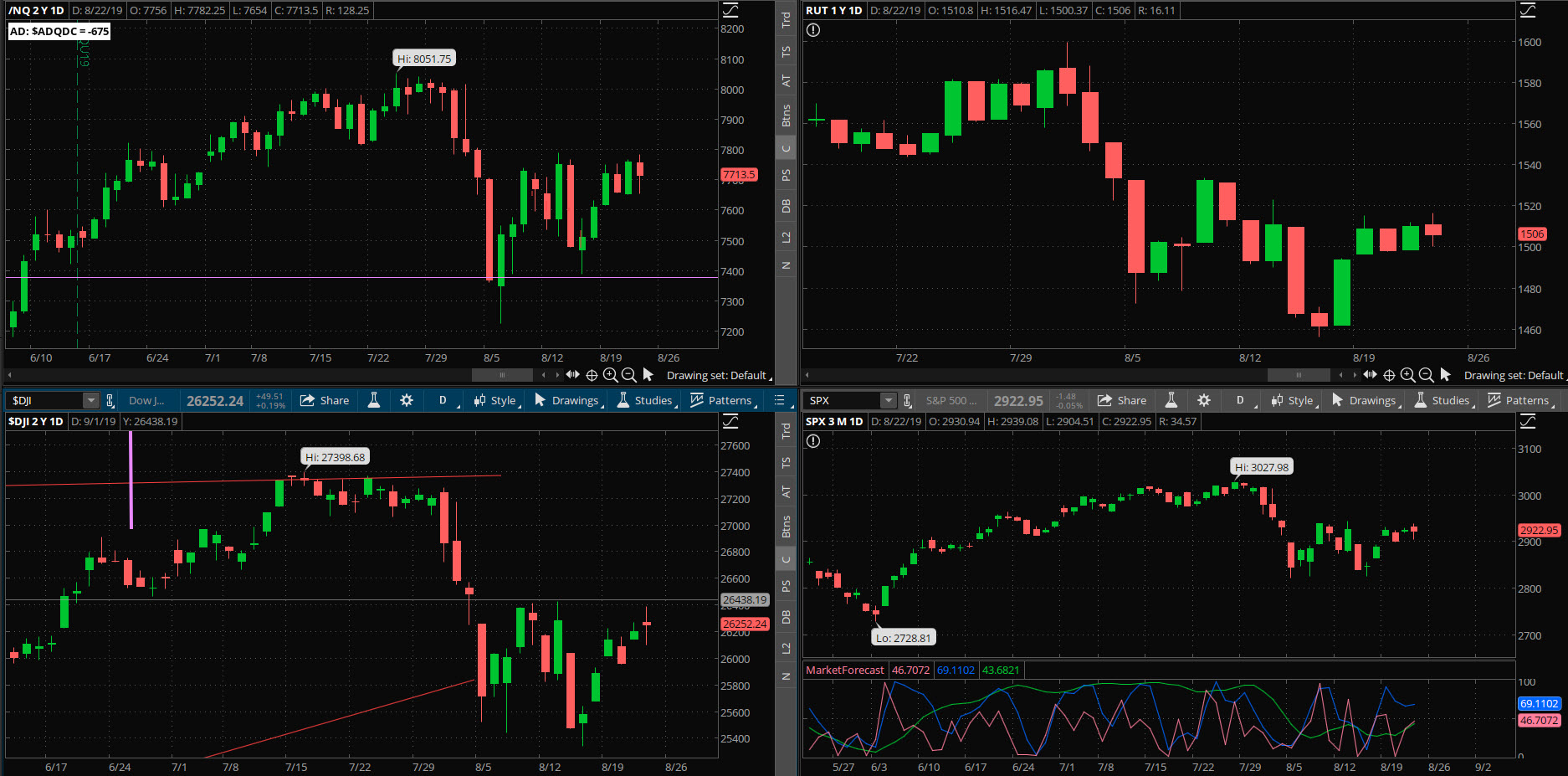
Task: Toggle the C side panel beside /NQ chart
Action: (786, 149)
